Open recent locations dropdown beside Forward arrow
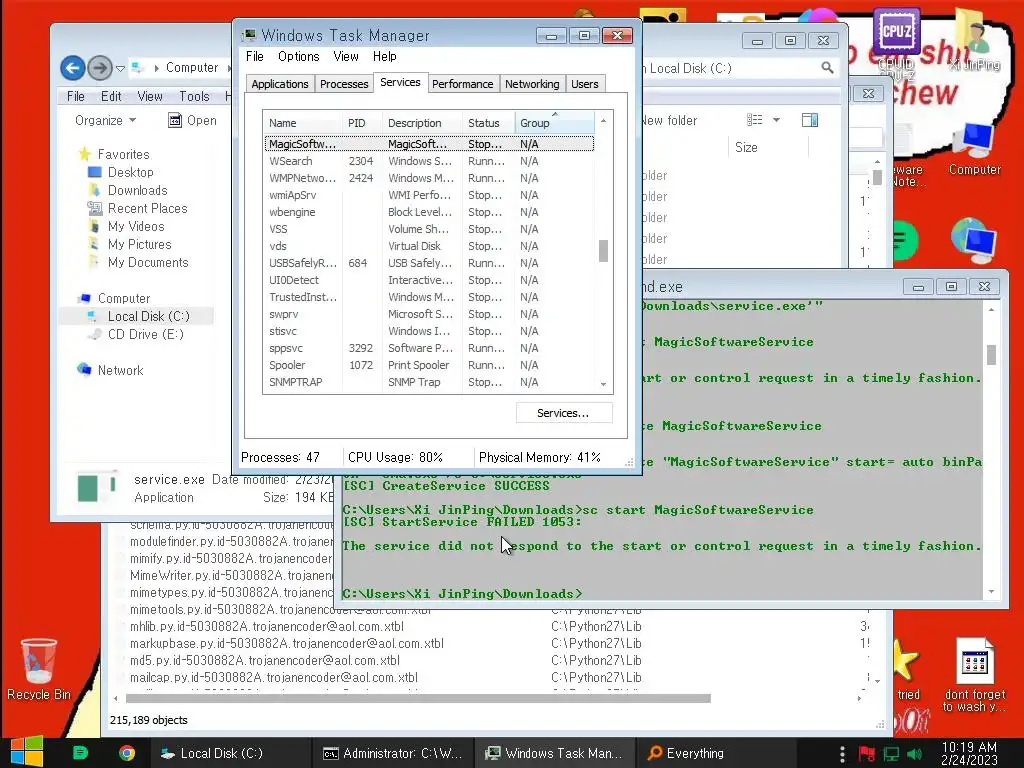Viewport: 1024px width, 768px height. point(120,68)
